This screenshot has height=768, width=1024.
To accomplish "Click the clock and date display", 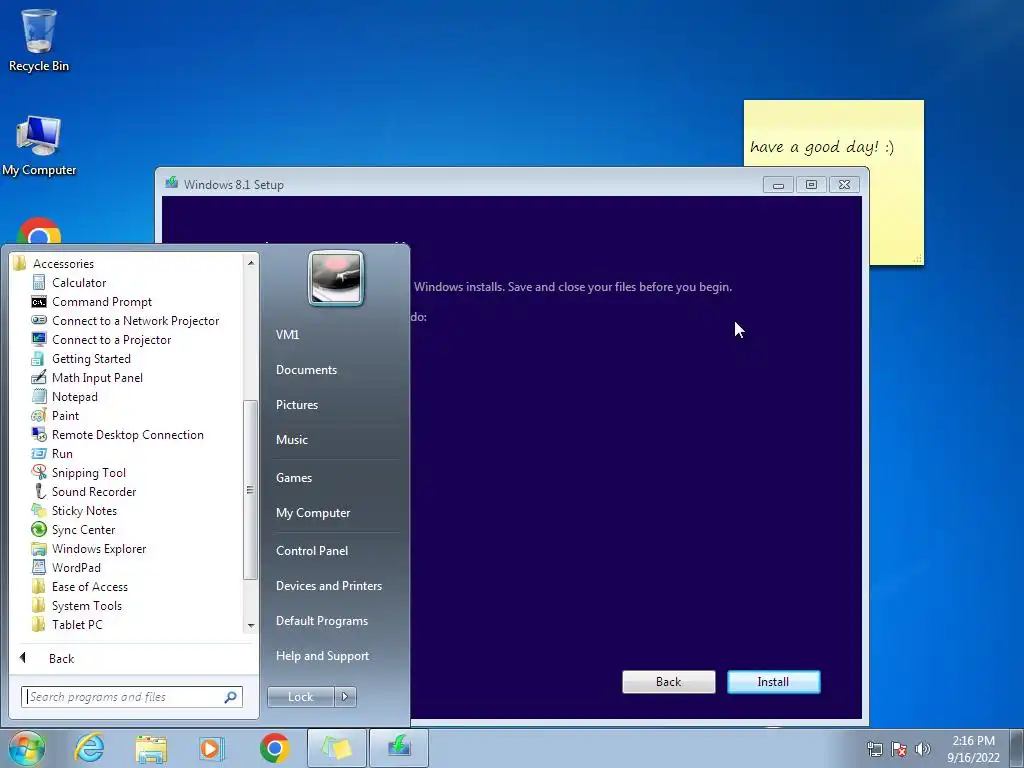I will tap(974, 749).
